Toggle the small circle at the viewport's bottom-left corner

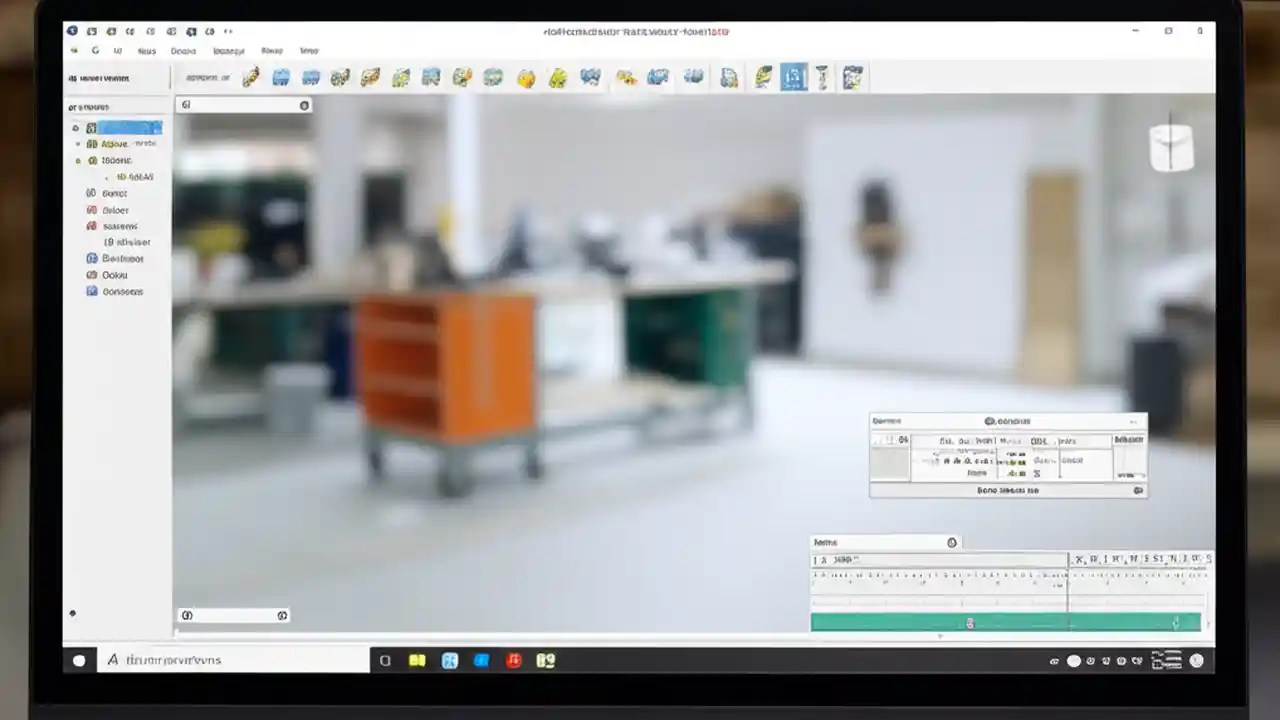tap(186, 615)
